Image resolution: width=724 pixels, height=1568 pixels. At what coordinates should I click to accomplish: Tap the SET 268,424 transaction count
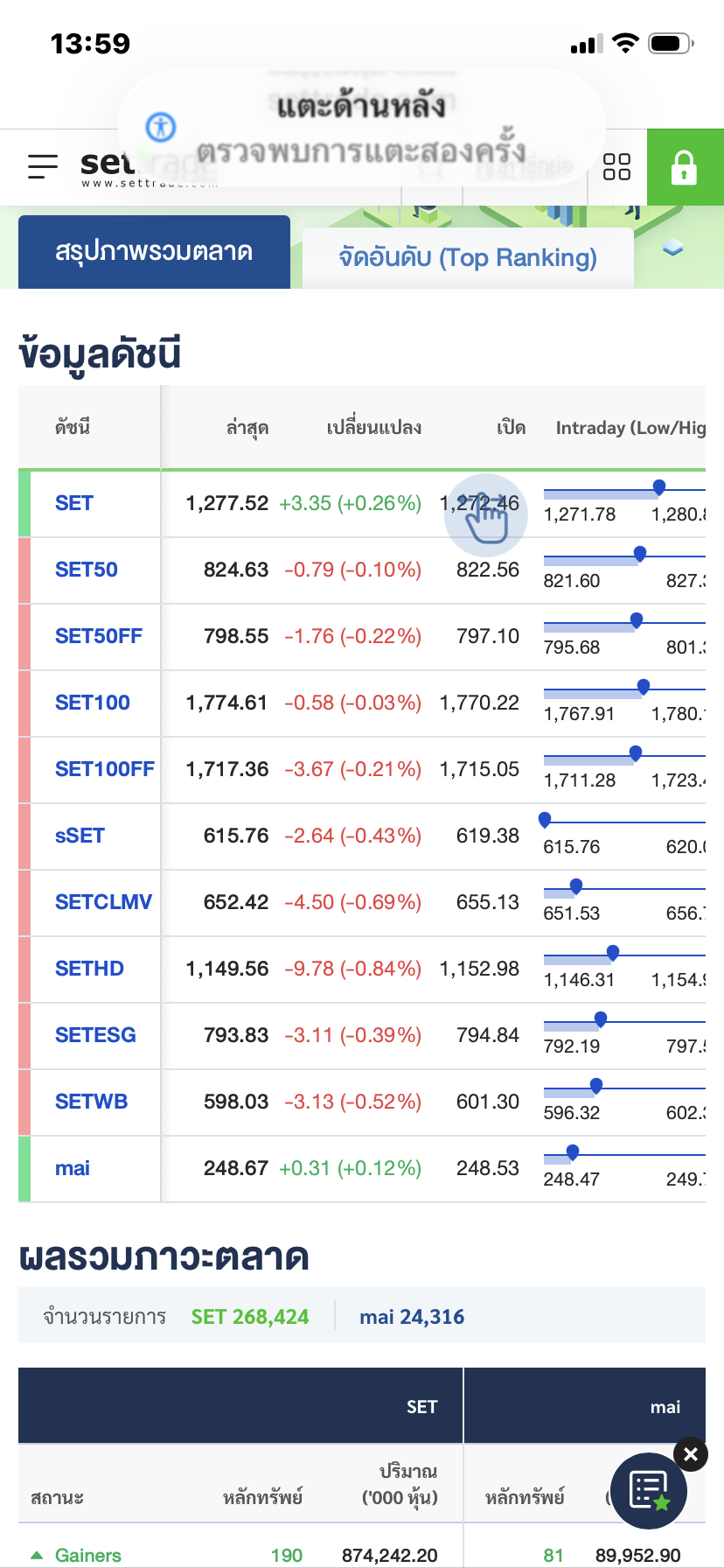(250, 1317)
